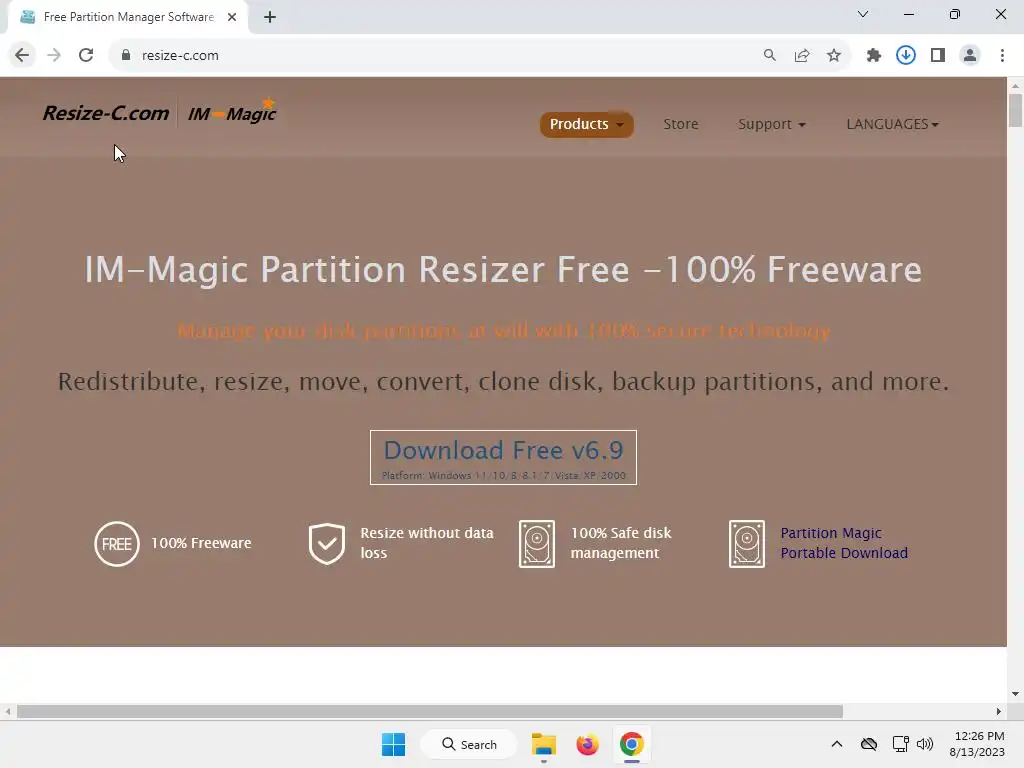Click the '100% Freeware' text
Image resolution: width=1024 pixels, height=768 pixels.
[201, 543]
